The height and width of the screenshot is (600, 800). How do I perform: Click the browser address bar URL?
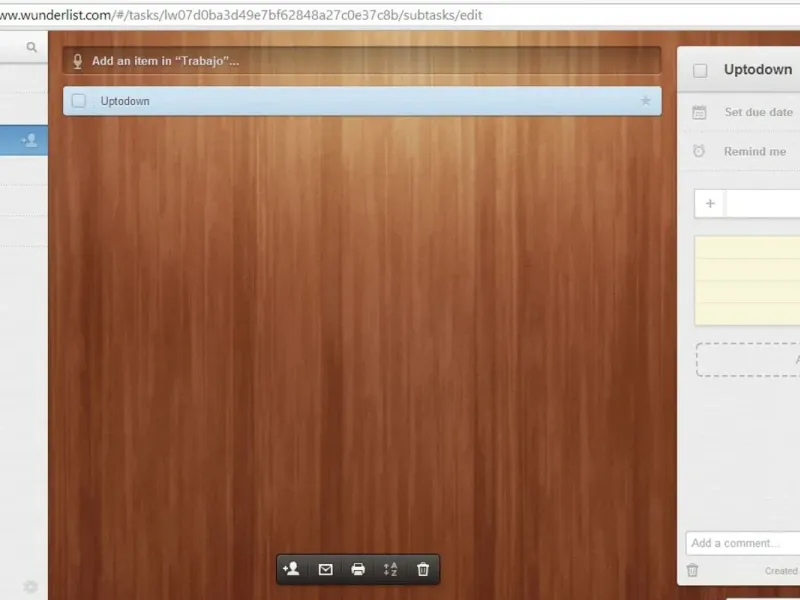[x=241, y=15]
